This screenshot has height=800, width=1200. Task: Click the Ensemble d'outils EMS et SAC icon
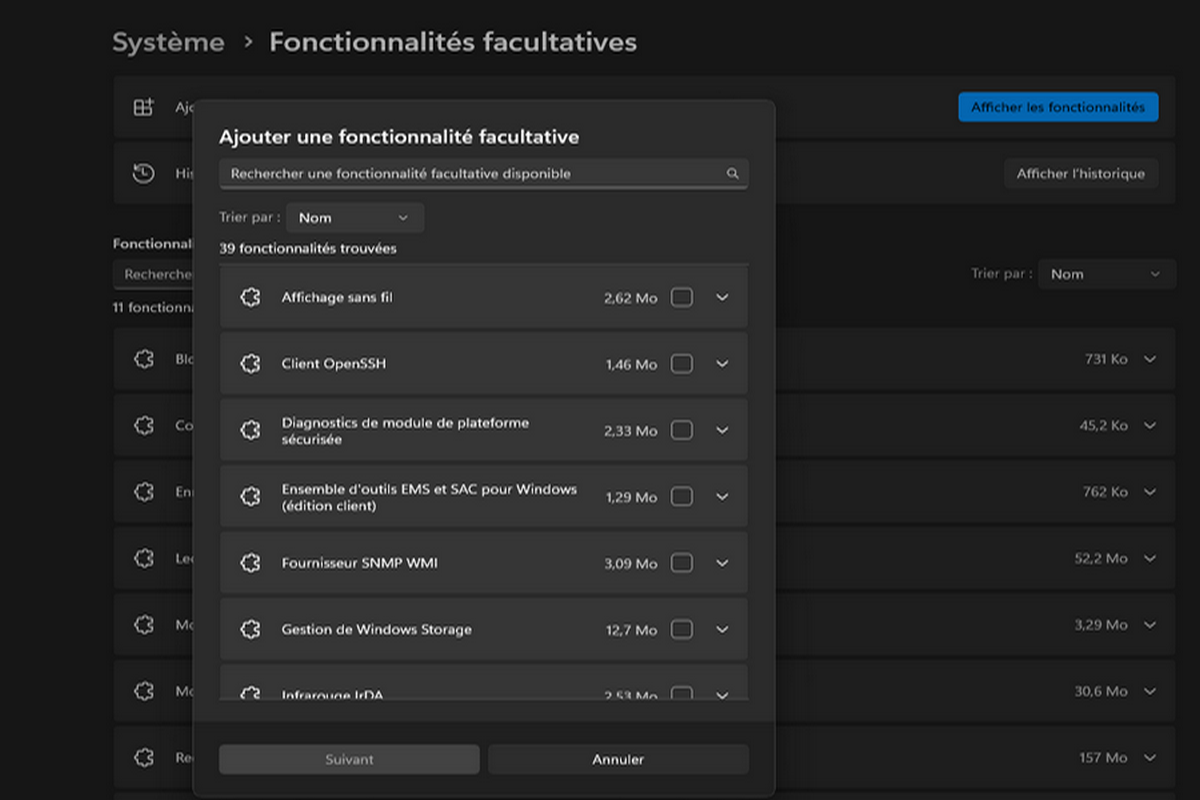point(250,497)
